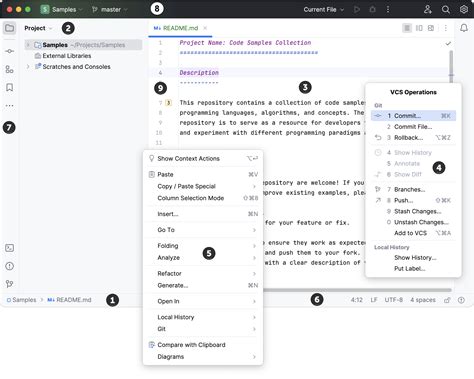The image size is (474, 379).
Task: Open the Diagrams submenu
Action: 203,357
